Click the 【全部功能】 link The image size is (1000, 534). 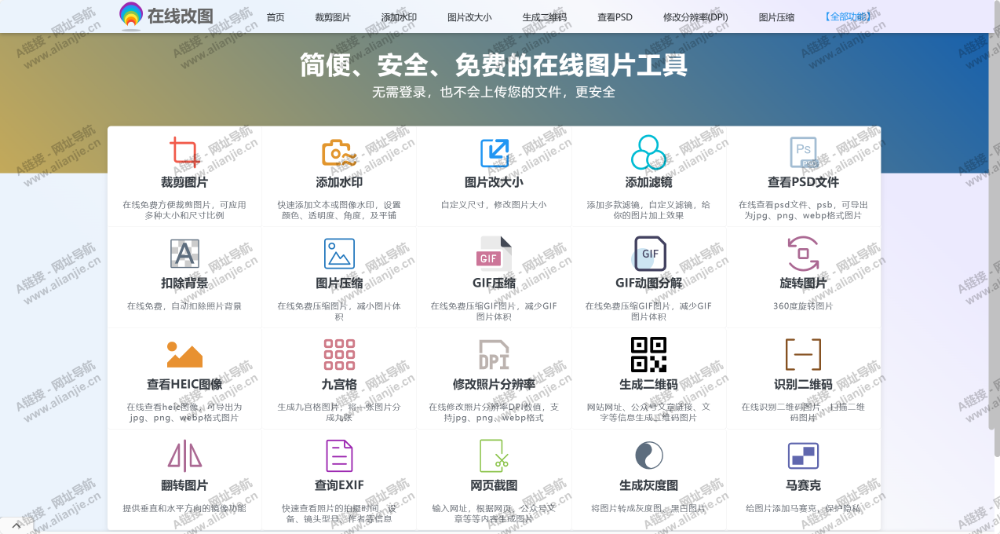click(x=847, y=17)
